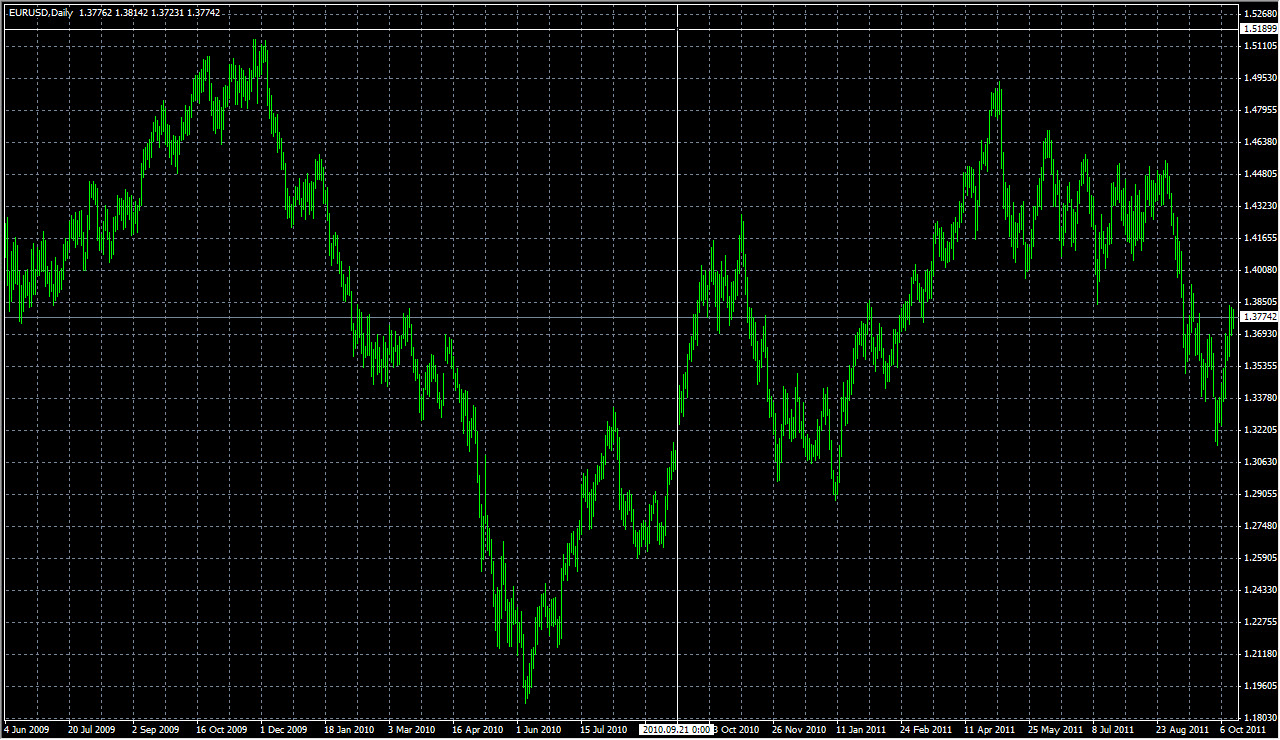Click the EURUSD,Daily chart title
The width and height of the screenshot is (1280, 740).
[40, 12]
